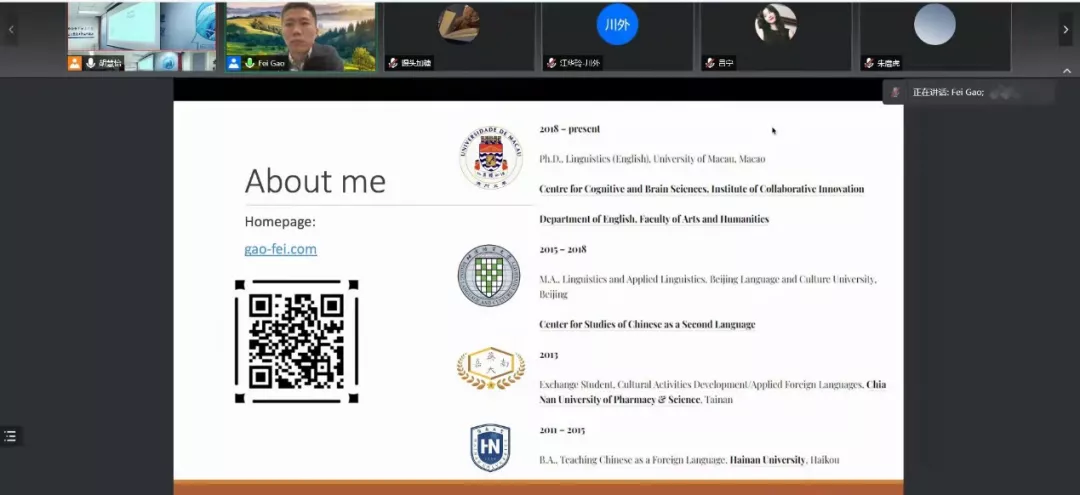The height and width of the screenshot is (495, 1080).
Task: Click the blue person icon beside Fei Gao
Action: point(234,63)
